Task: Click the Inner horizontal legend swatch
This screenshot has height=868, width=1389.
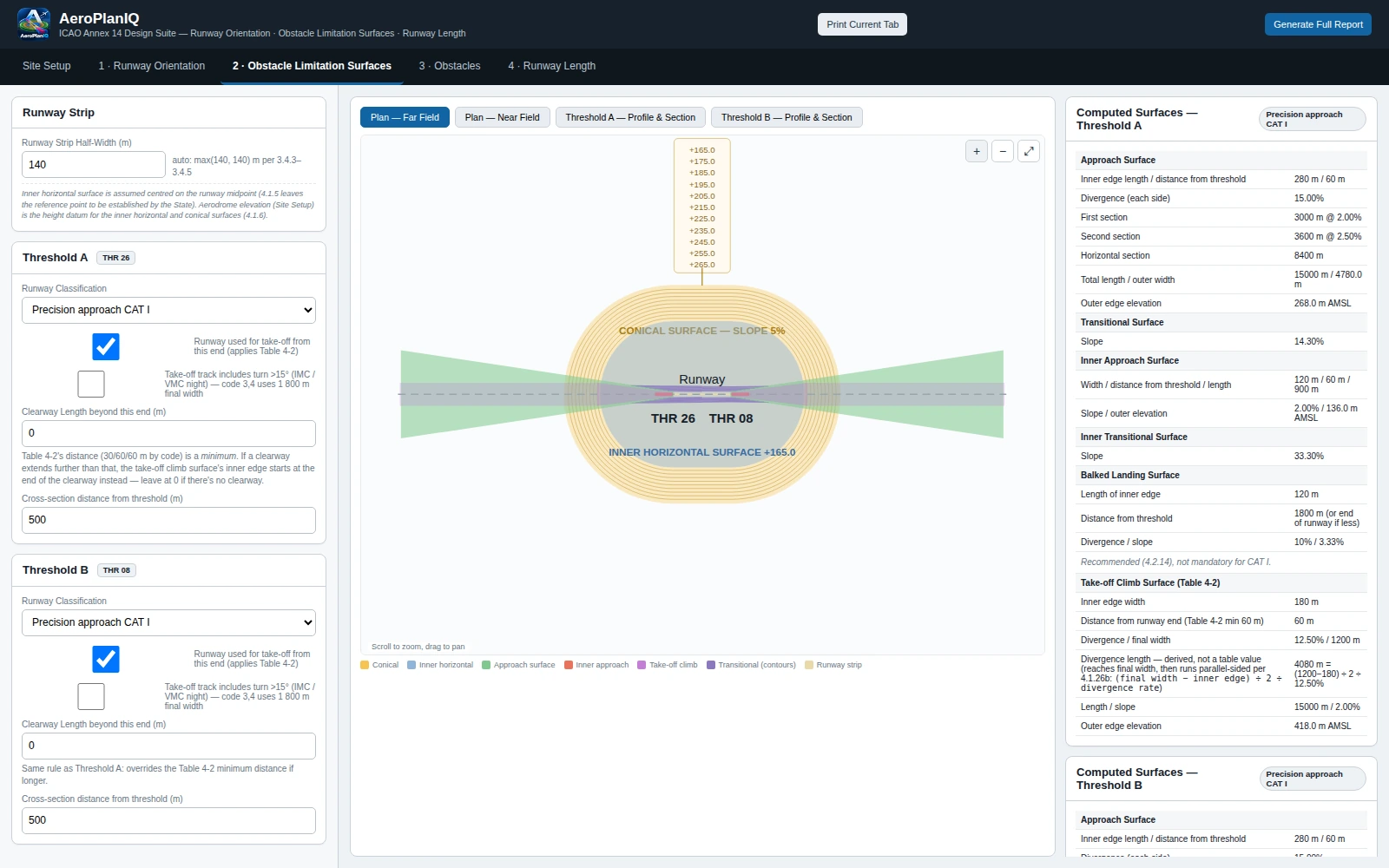Action: click(411, 665)
